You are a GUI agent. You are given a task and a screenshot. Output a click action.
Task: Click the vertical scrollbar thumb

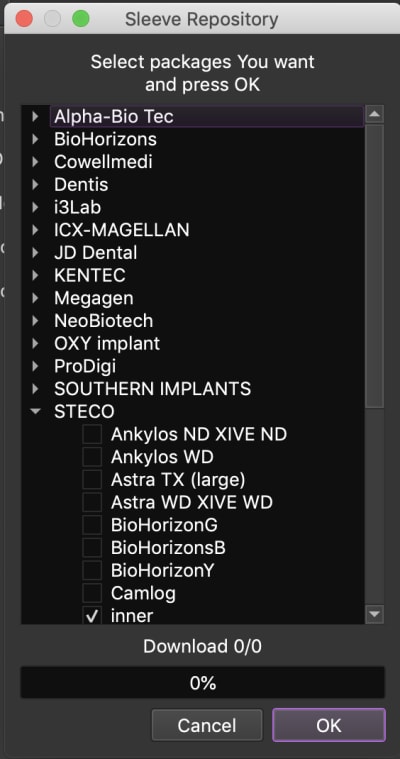coord(374,266)
